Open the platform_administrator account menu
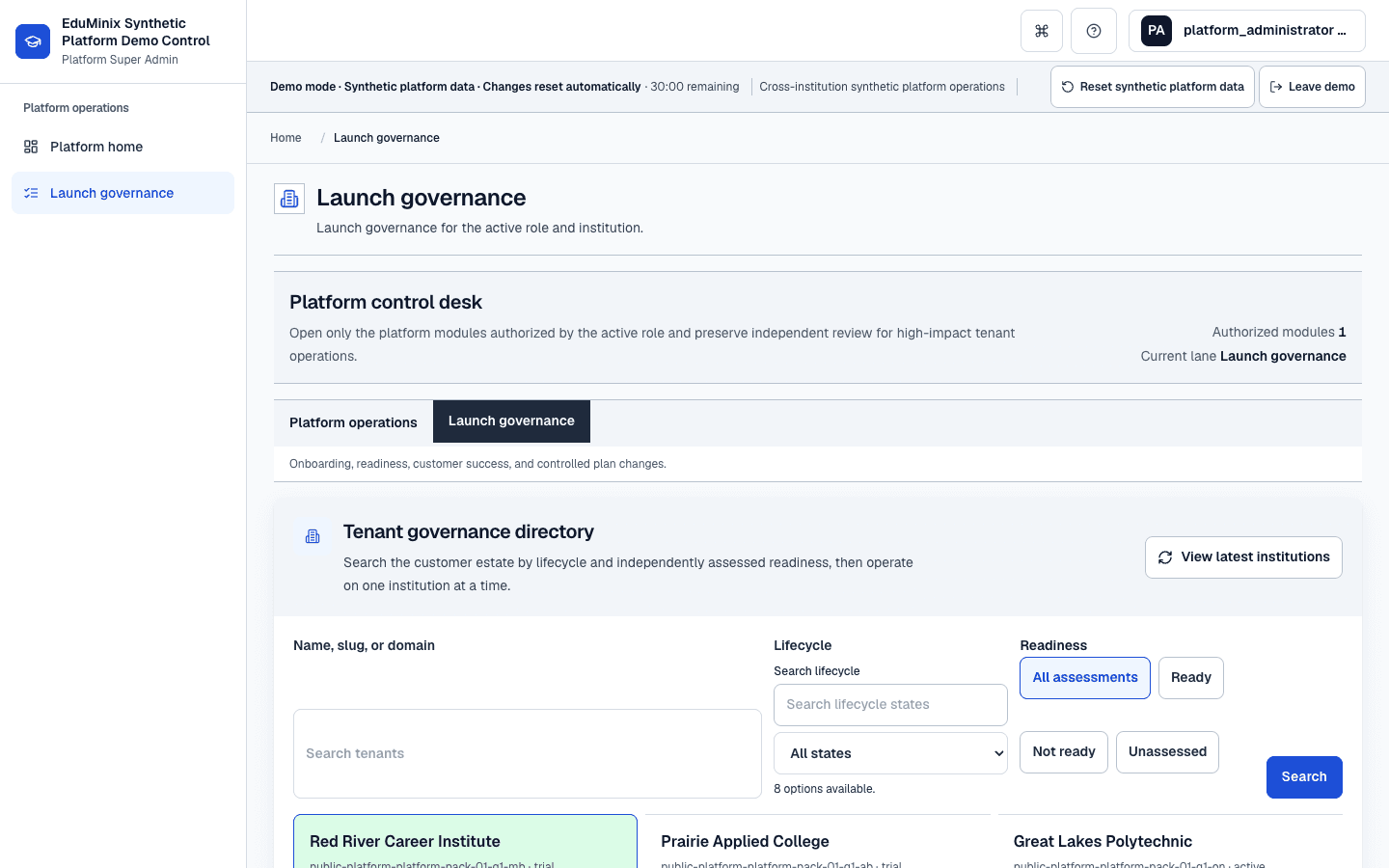The width and height of the screenshot is (1389, 868). 1247,31
